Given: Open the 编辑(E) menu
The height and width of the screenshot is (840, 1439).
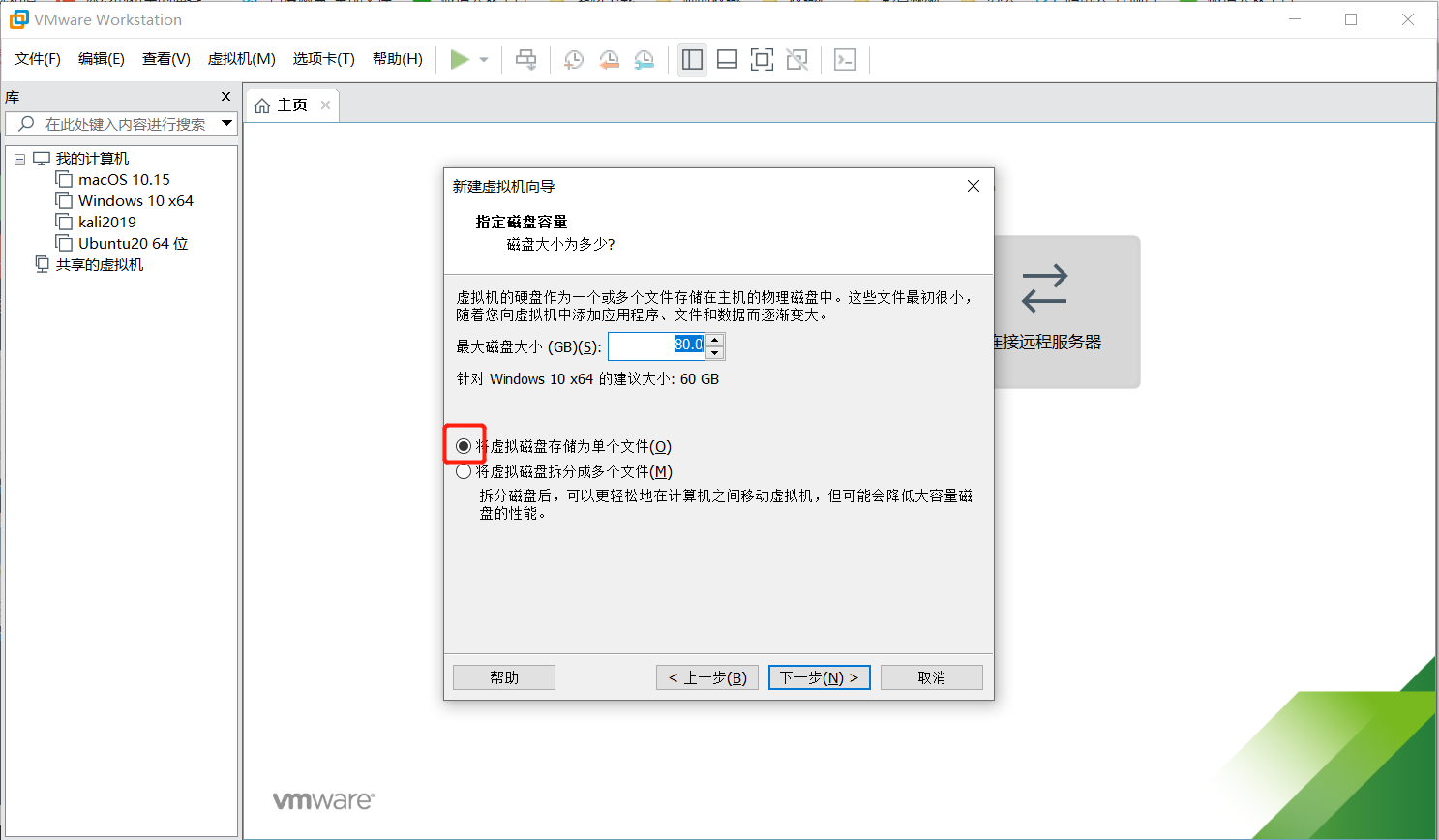Looking at the screenshot, I should tap(102, 59).
